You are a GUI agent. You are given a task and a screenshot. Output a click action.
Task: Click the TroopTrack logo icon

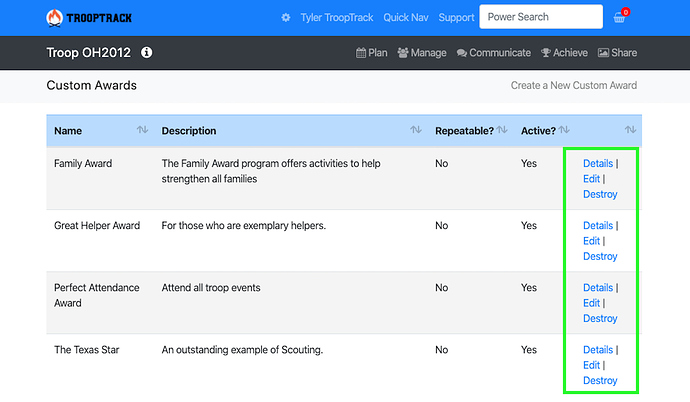coord(54,18)
